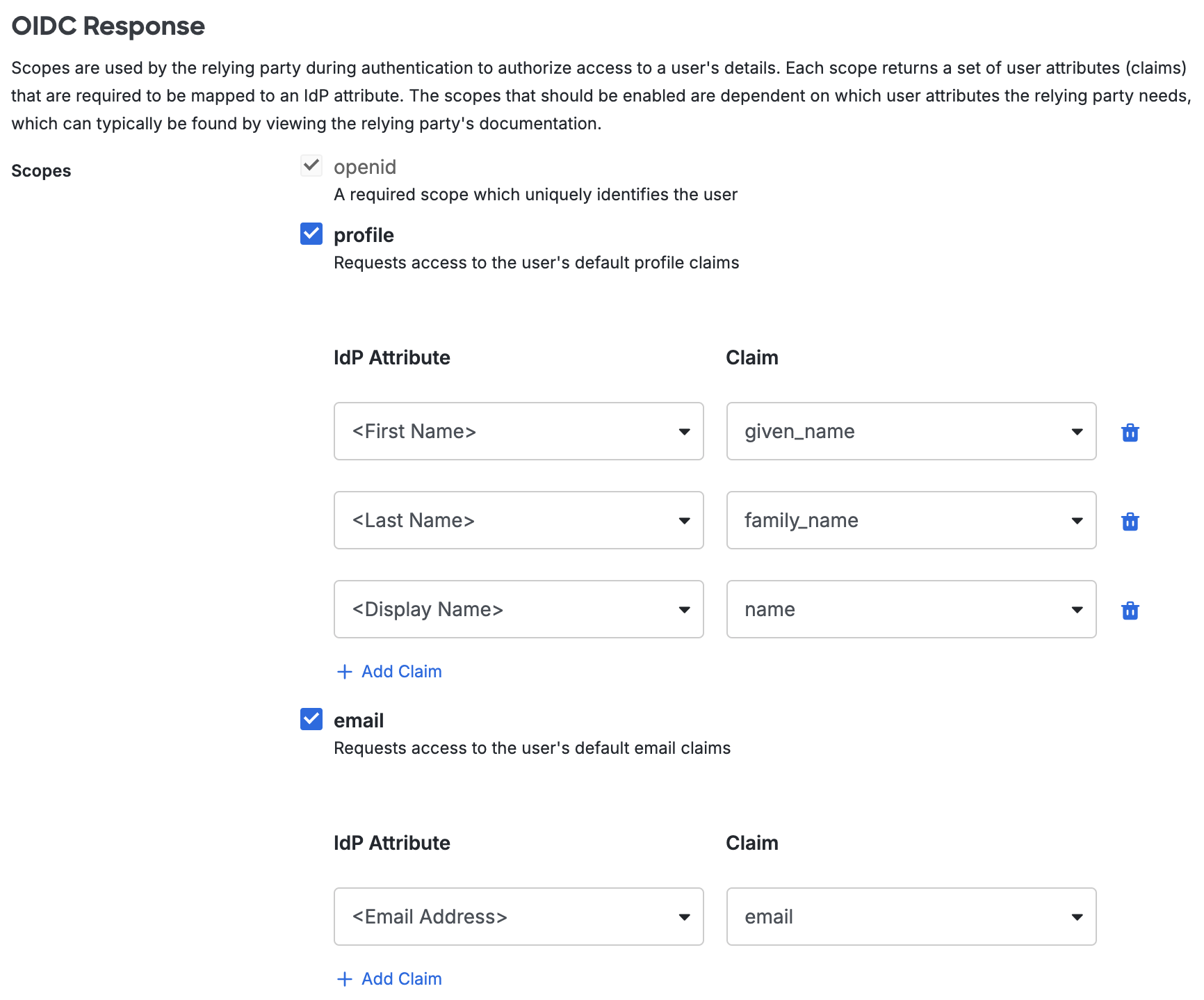
Task: Click the plus icon beside profile's Add Claim
Action: (345, 671)
